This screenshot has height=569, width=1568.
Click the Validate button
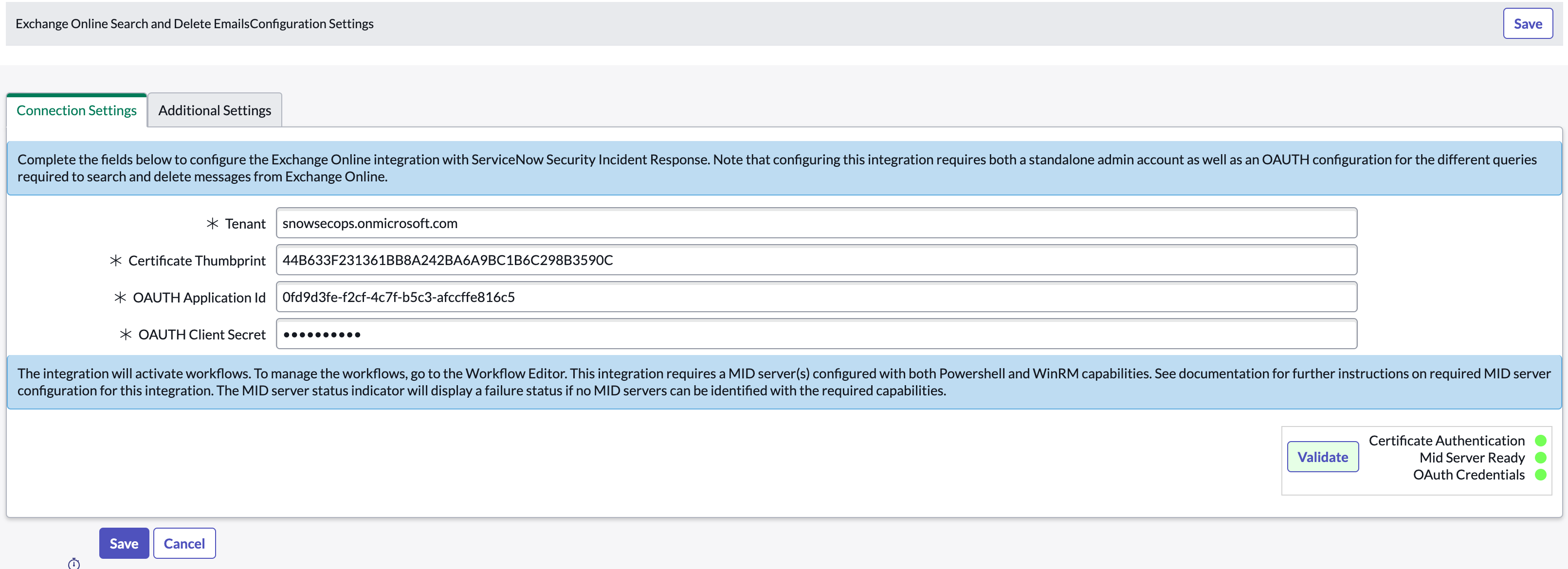[x=1323, y=457]
